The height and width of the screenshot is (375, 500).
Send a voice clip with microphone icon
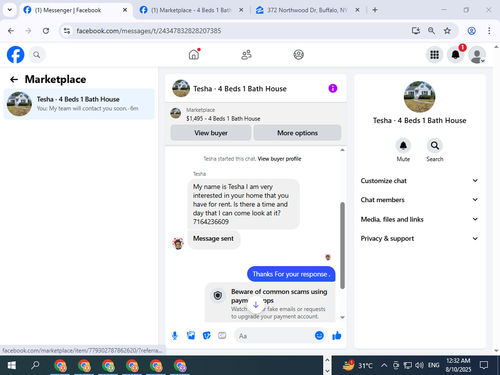(175, 336)
